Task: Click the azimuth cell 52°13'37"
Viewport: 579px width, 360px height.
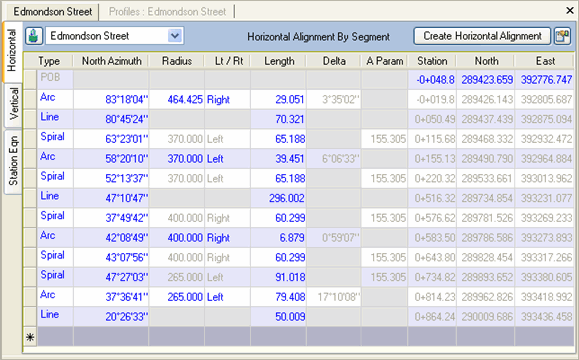Action: (111, 178)
